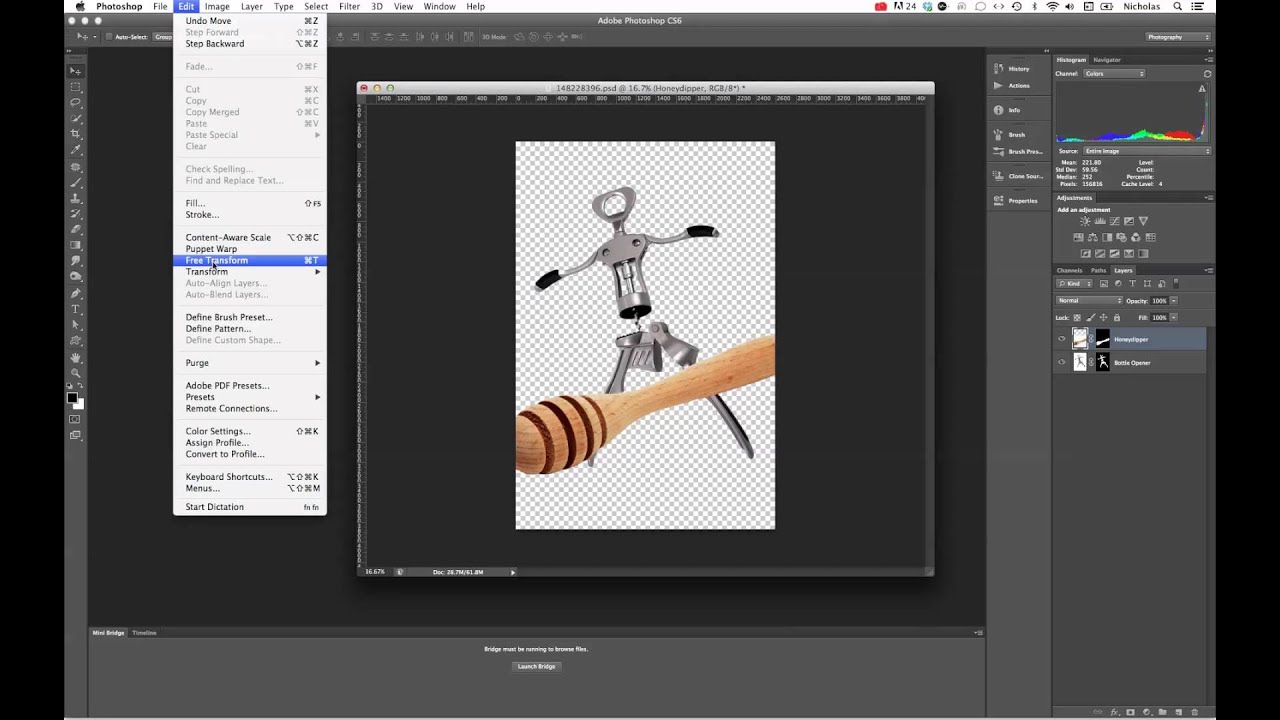
Task: Select the Type tool
Action: (x=75, y=309)
